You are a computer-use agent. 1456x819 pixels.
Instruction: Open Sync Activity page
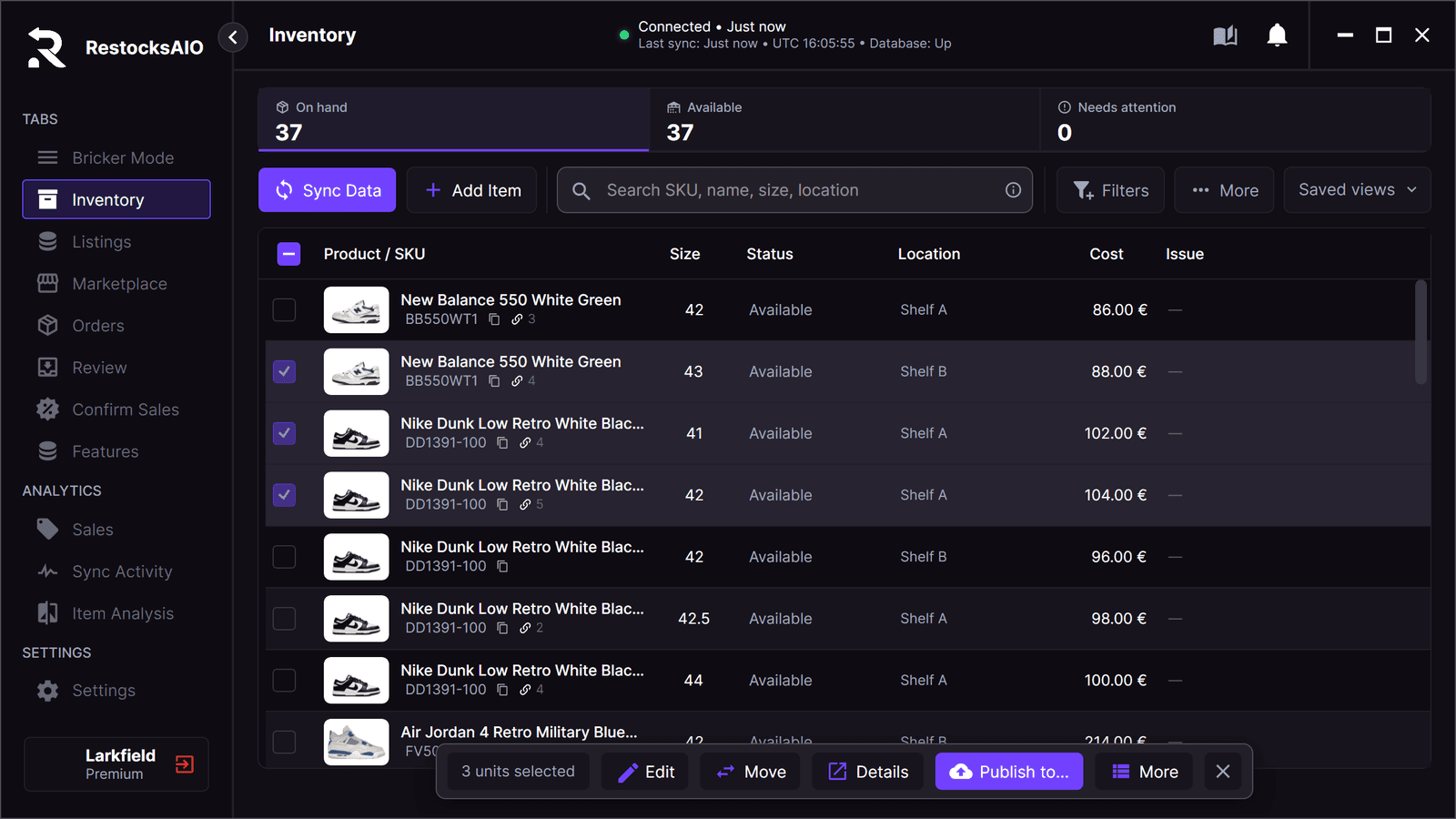pyautogui.click(x=116, y=571)
